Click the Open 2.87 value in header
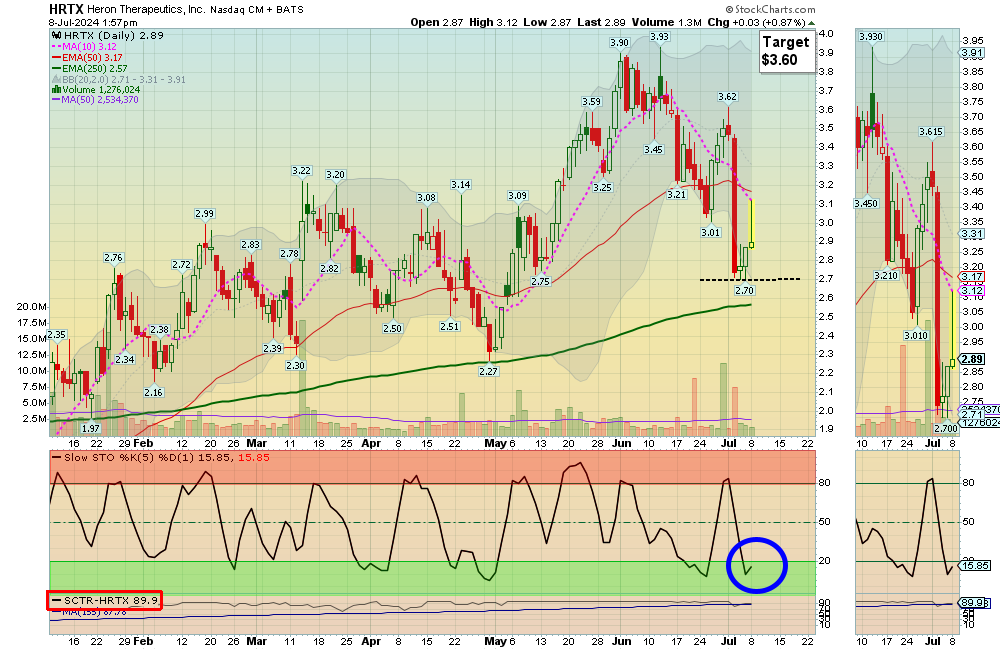The image size is (1000, 650). [x=437, y=22]
